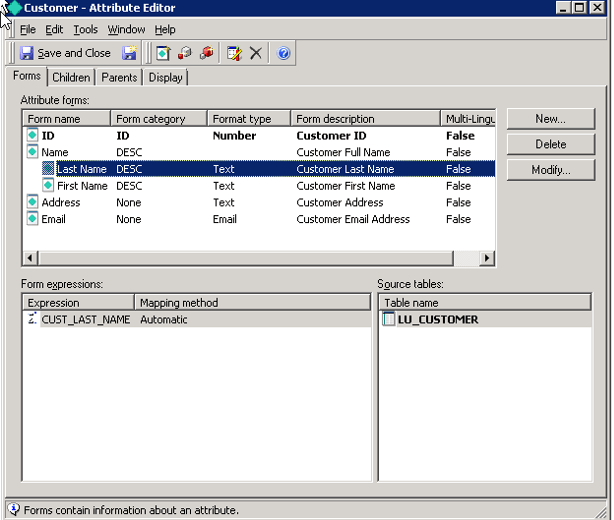Select the Email form row

(53, 219)
